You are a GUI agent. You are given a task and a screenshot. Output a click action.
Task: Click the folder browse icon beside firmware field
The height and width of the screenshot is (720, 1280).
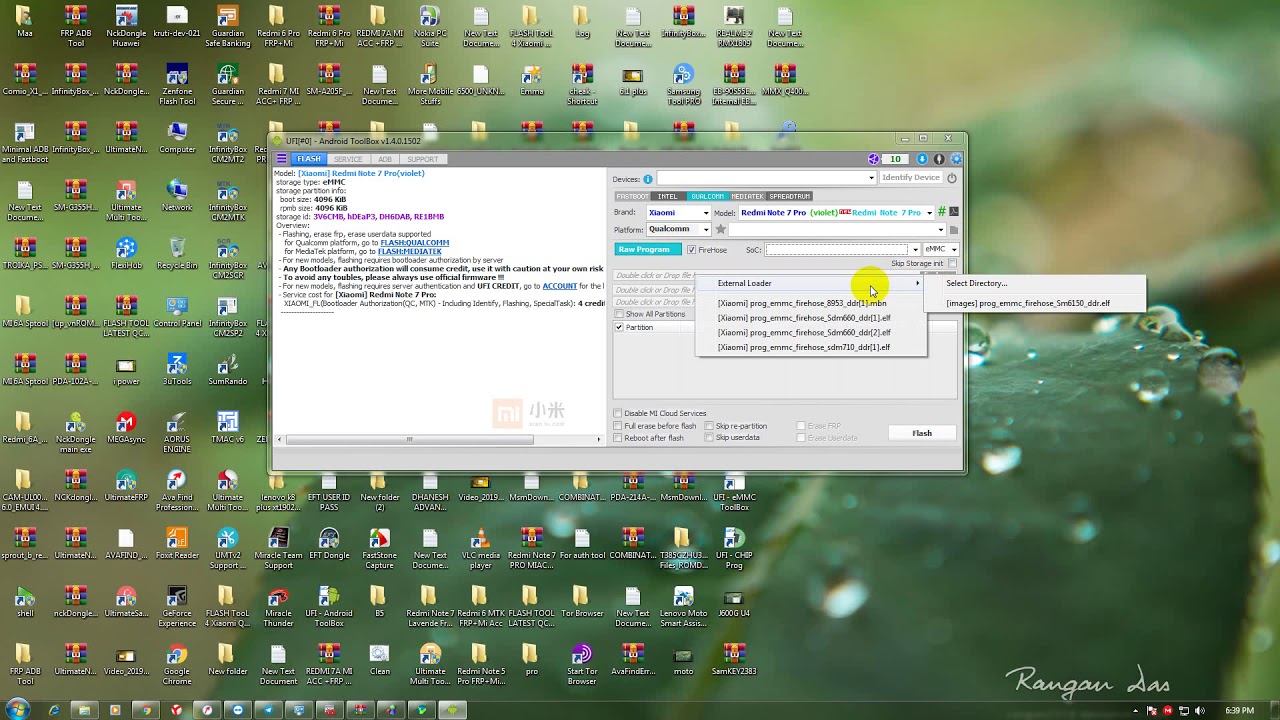(x=953, y=230)
